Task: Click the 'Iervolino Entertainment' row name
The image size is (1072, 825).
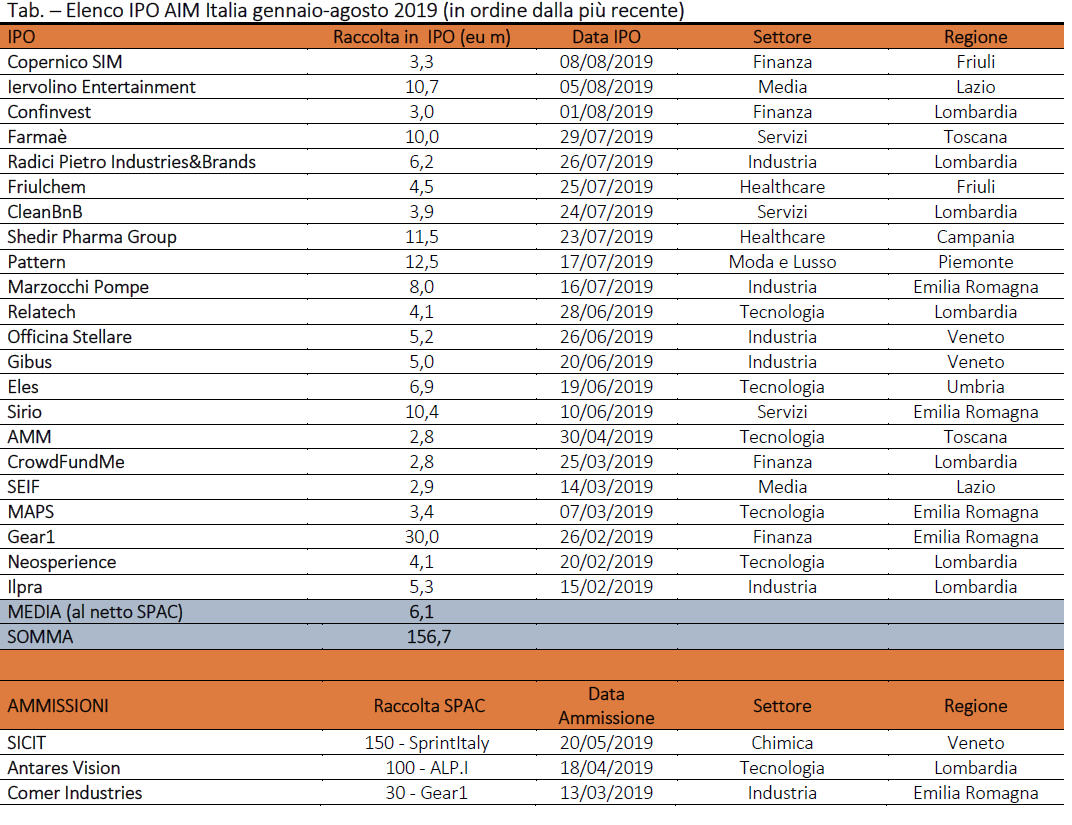Action: (x=101, y=87)
